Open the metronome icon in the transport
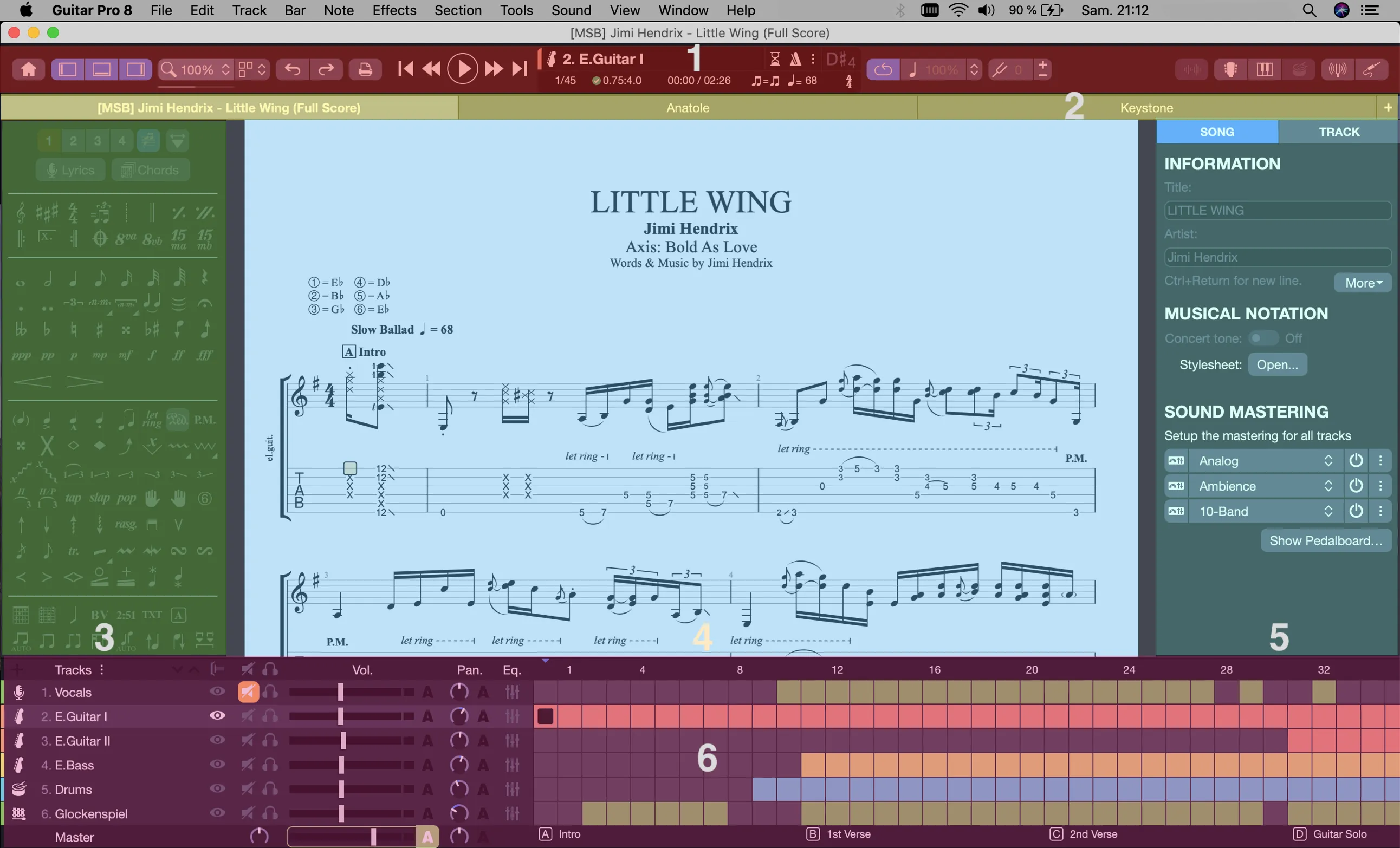Viewport: 1400px width, 848px height. coord(795,58)
